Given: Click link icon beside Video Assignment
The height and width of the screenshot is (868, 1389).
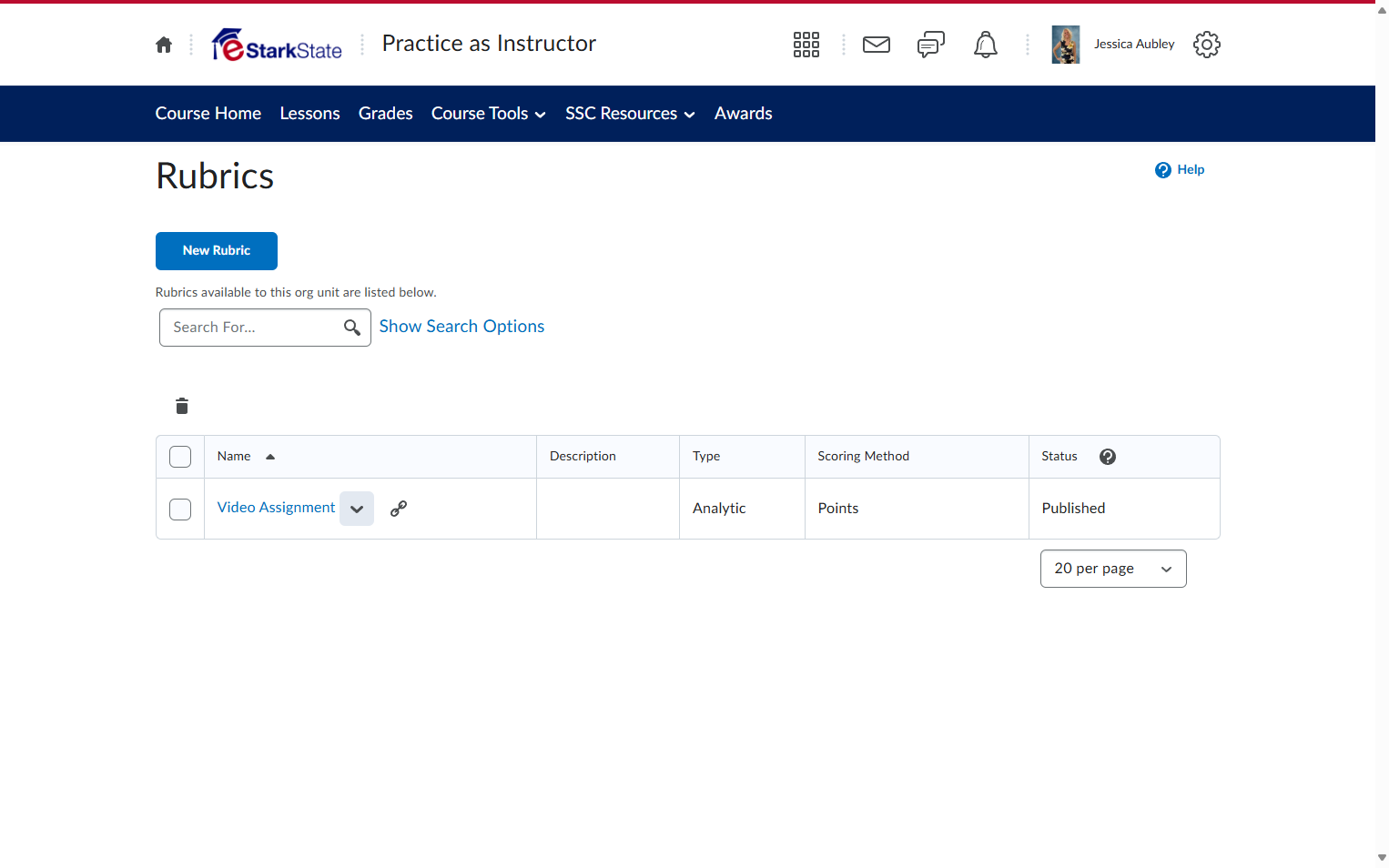Looking at the screenshot, I should pyautogui.click(x=399, y=509).
